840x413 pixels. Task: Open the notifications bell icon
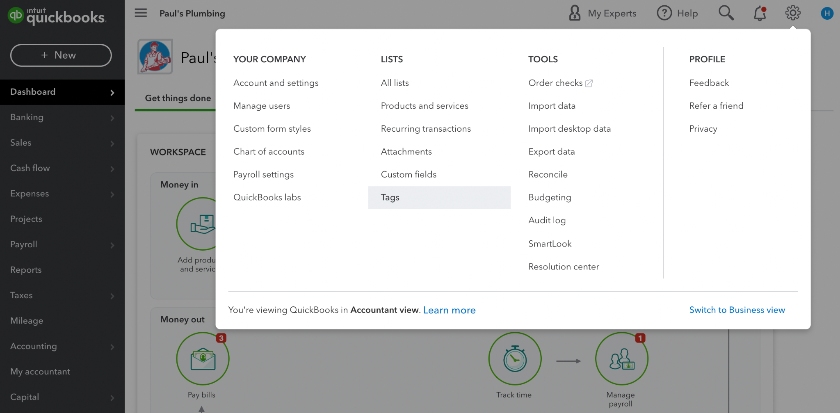(760, 13)
